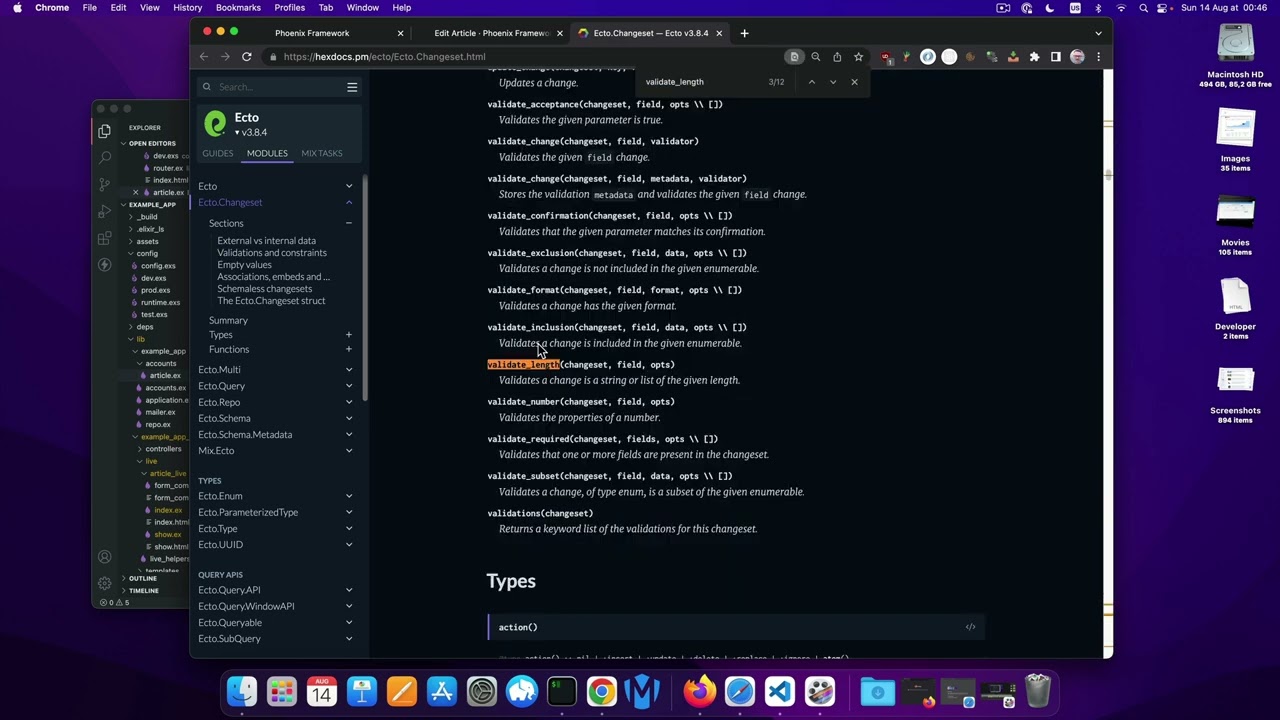Open Ecto.UUID in sidebar
The width and height of the screenshot is (1280, 720).
click(220, 545)
